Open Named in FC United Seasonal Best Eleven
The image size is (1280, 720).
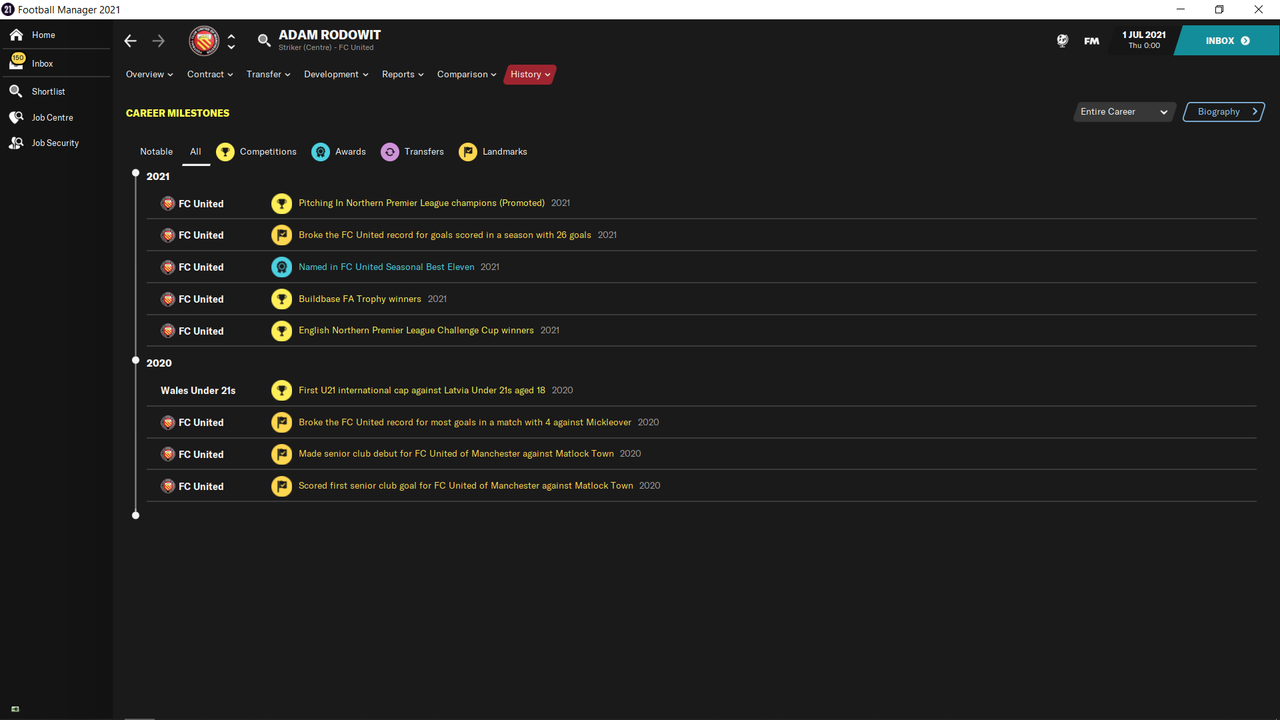pyautogui.click(x=386, y=267)
